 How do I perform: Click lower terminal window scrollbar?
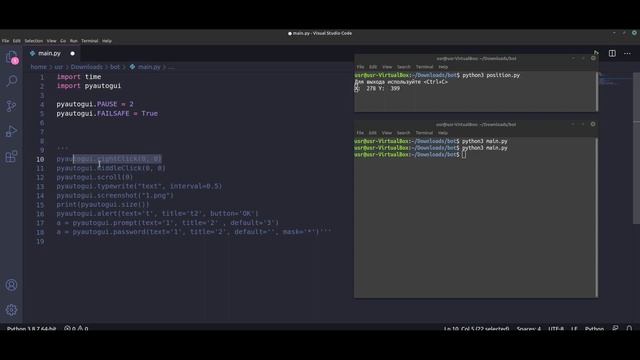(597, 217)
